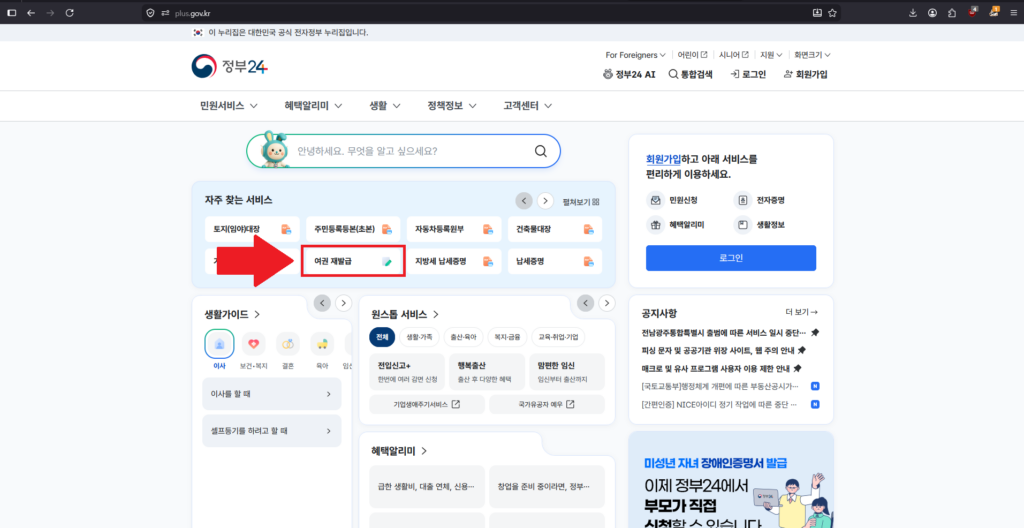Viewport: 1024px width, 528px height.
Task: Open 생활가이드 section heading
Action: point(232,314)
